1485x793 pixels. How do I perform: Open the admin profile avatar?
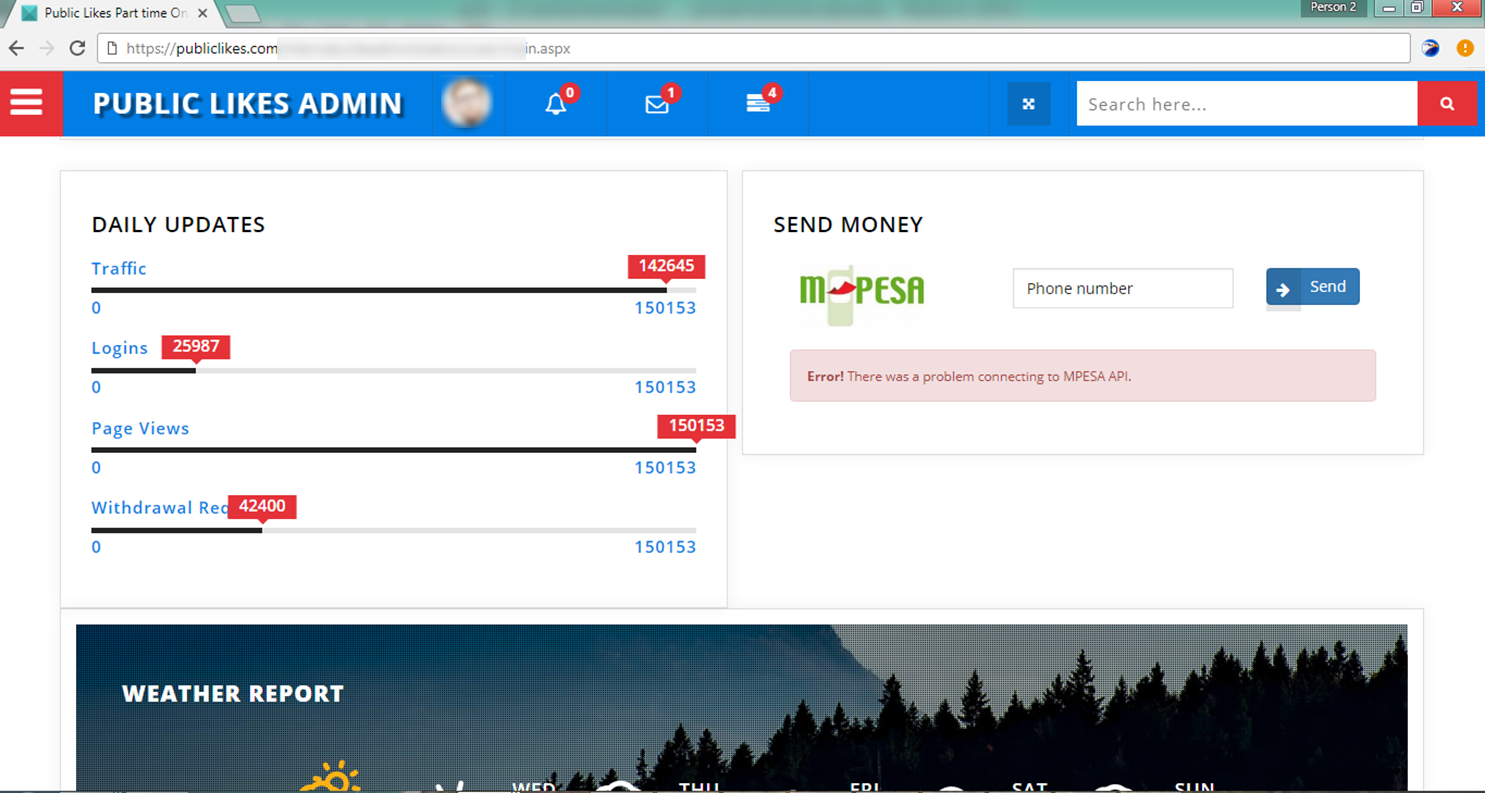pos(467,104)
